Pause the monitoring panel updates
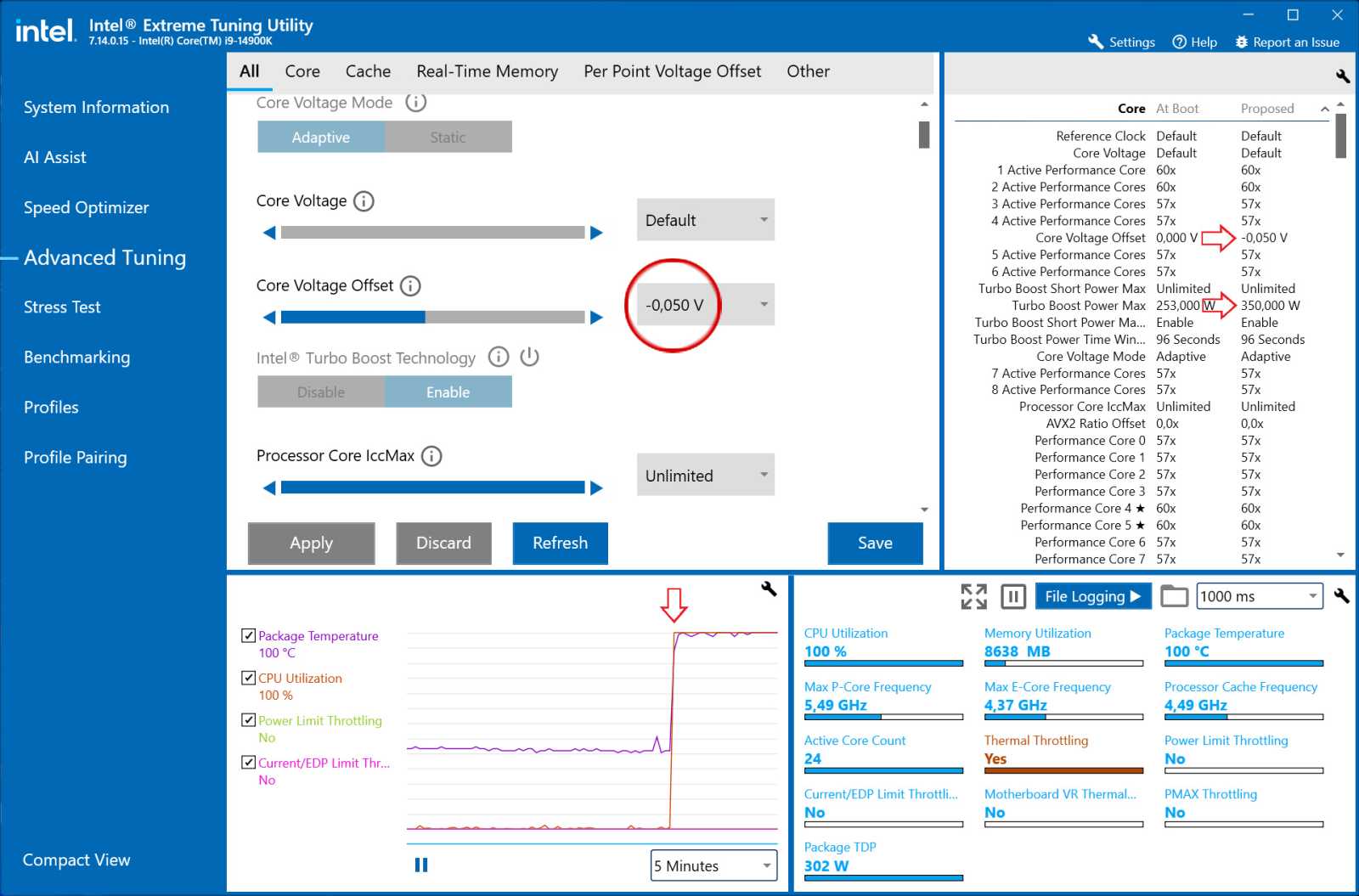 [1012, 596]
